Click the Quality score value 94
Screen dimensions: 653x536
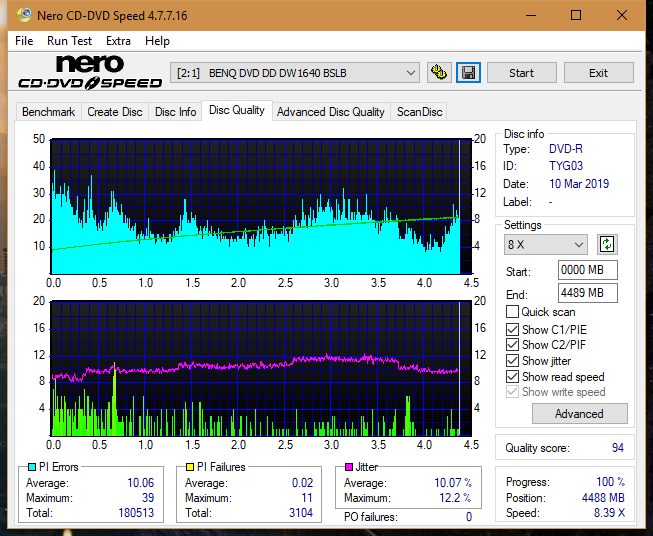618,448
